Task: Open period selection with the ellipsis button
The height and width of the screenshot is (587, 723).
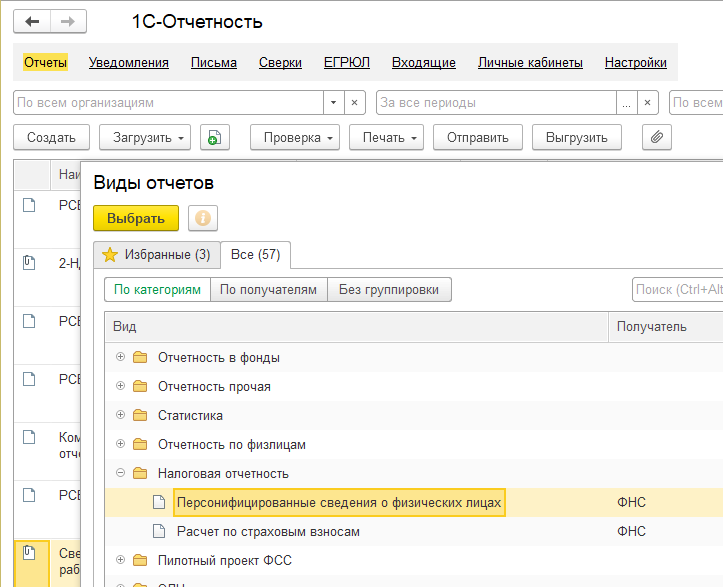Action: 626,103
